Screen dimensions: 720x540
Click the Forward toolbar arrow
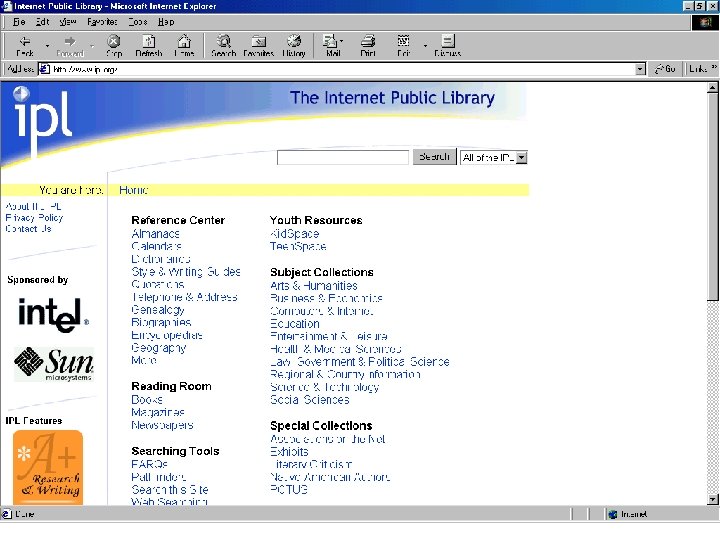(x=70, y=42)
